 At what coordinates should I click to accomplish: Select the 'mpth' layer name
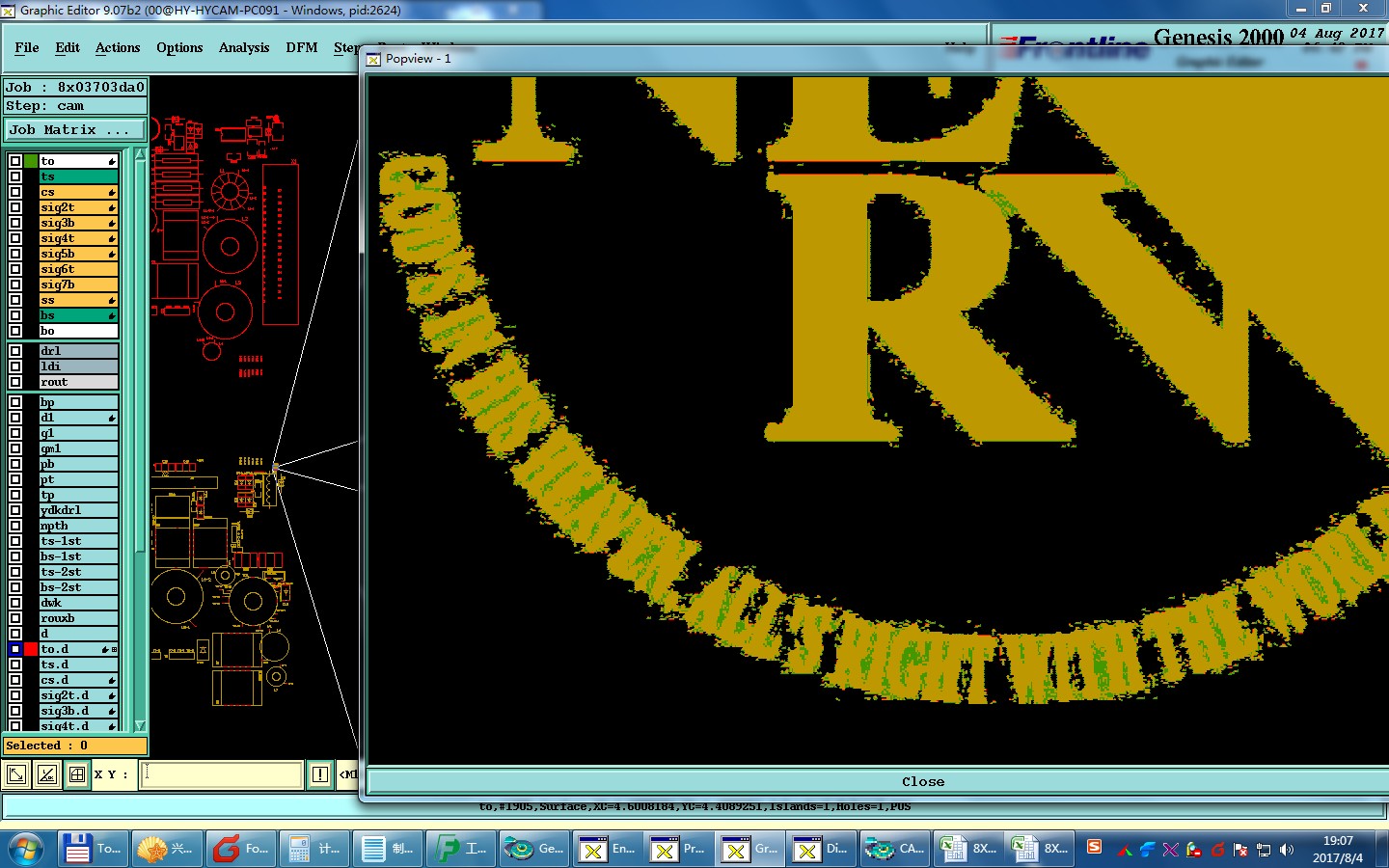click(x=79, y=526)
